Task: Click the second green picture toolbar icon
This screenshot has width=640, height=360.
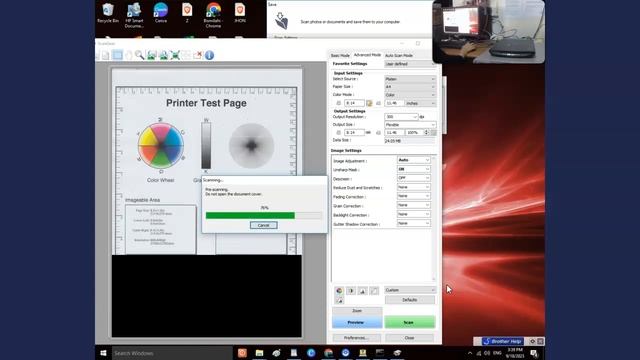Action: pos(163,55)
